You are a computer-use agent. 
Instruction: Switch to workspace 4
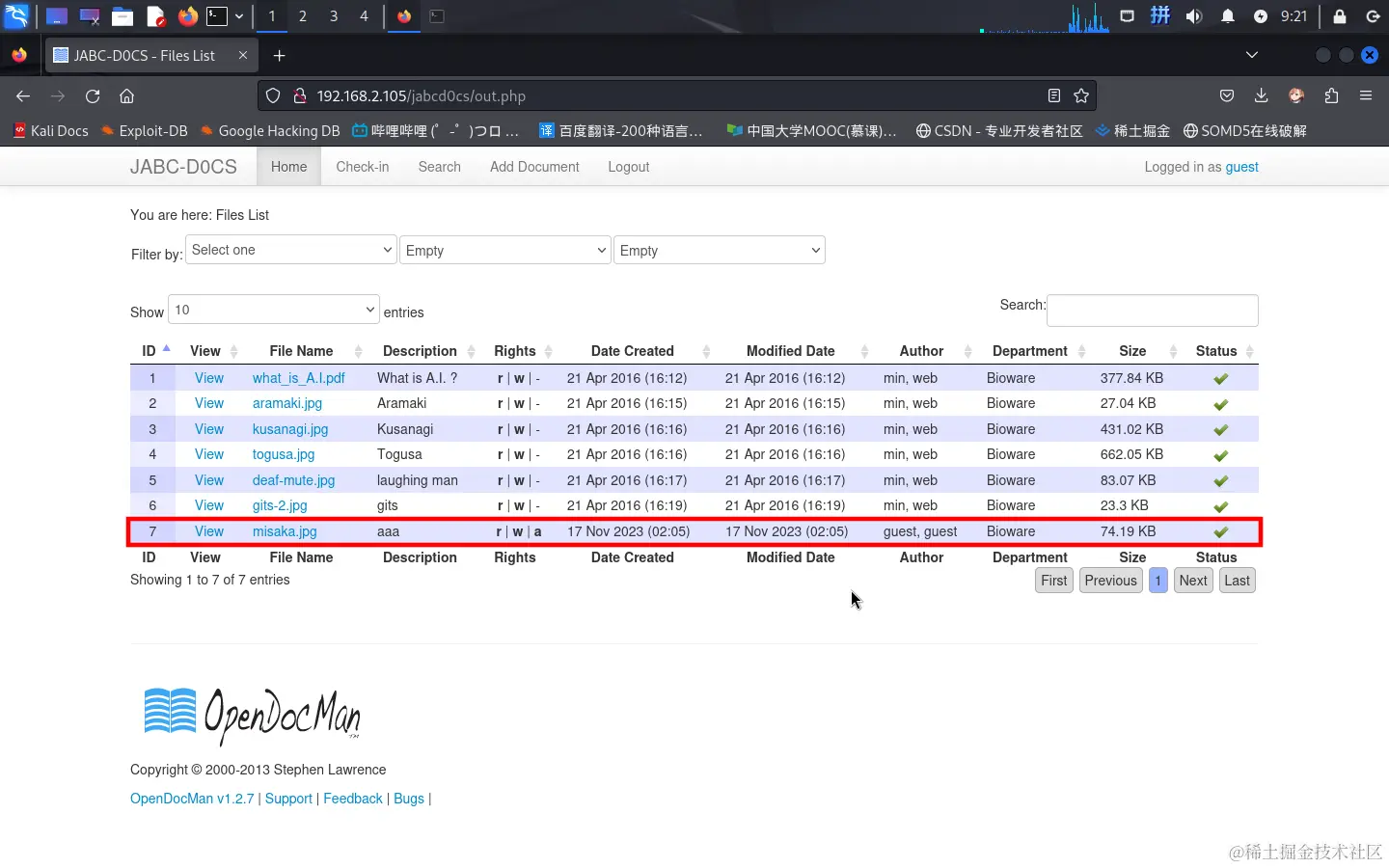[364, 16]
